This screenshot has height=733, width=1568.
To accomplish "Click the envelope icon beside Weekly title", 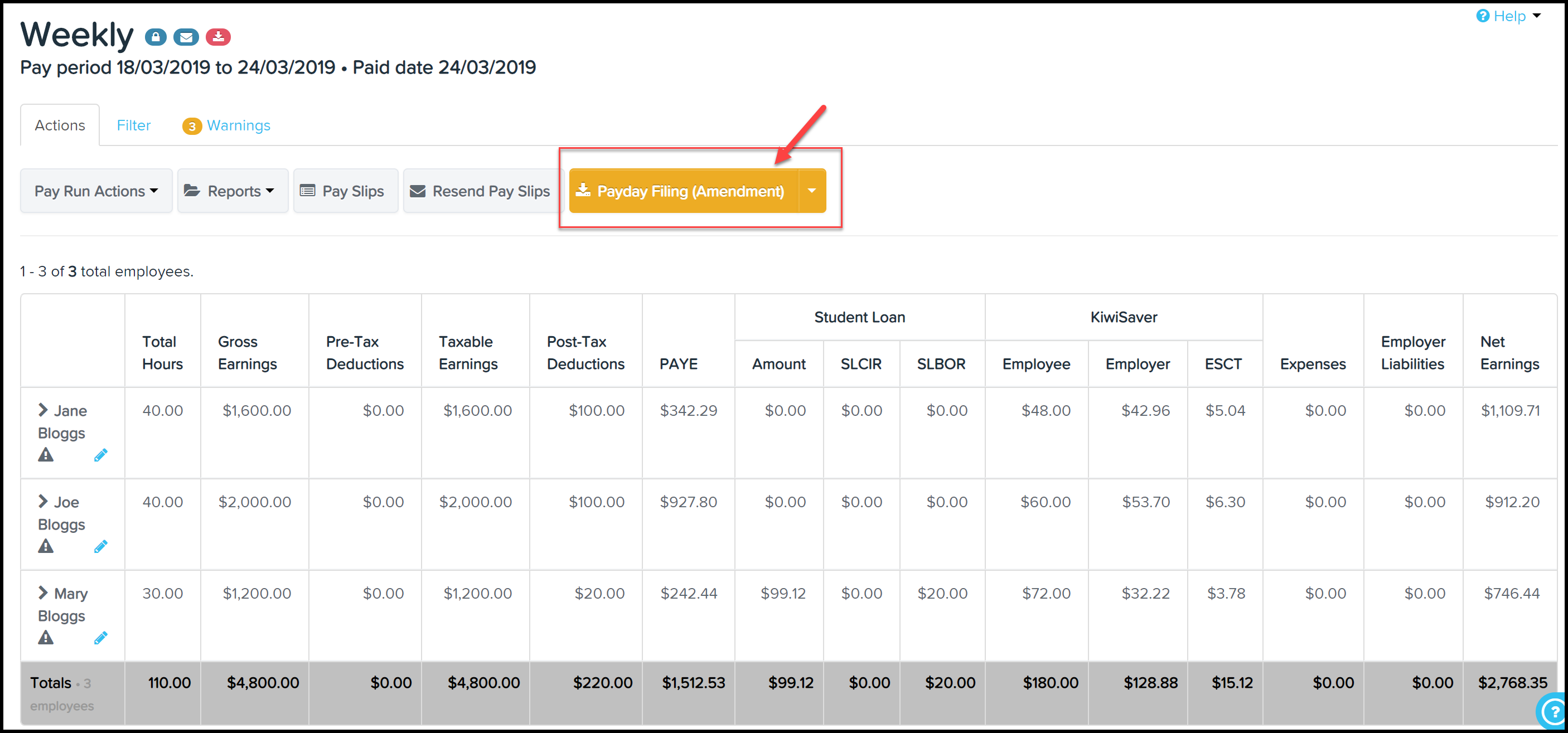I will [x=186, y=37].
